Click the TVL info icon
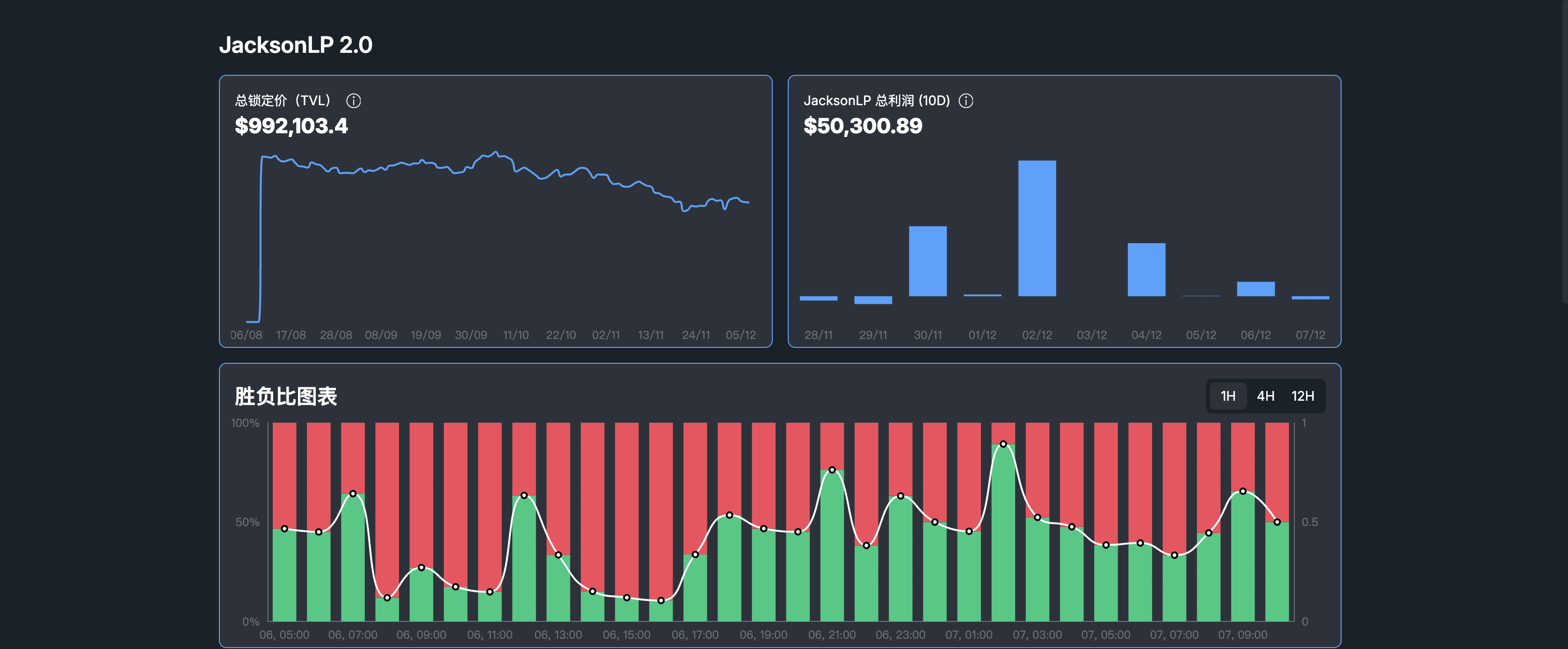 tap(353, 101)
